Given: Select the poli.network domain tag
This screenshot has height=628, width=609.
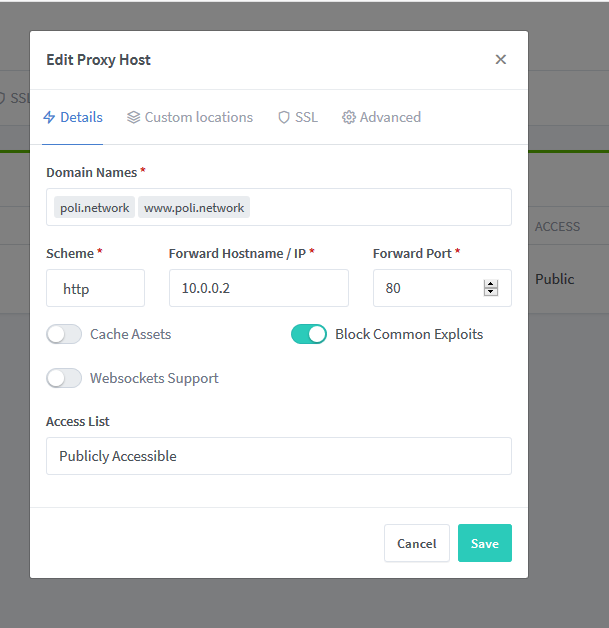Looking at the screenshot, I should coord(94,207).
